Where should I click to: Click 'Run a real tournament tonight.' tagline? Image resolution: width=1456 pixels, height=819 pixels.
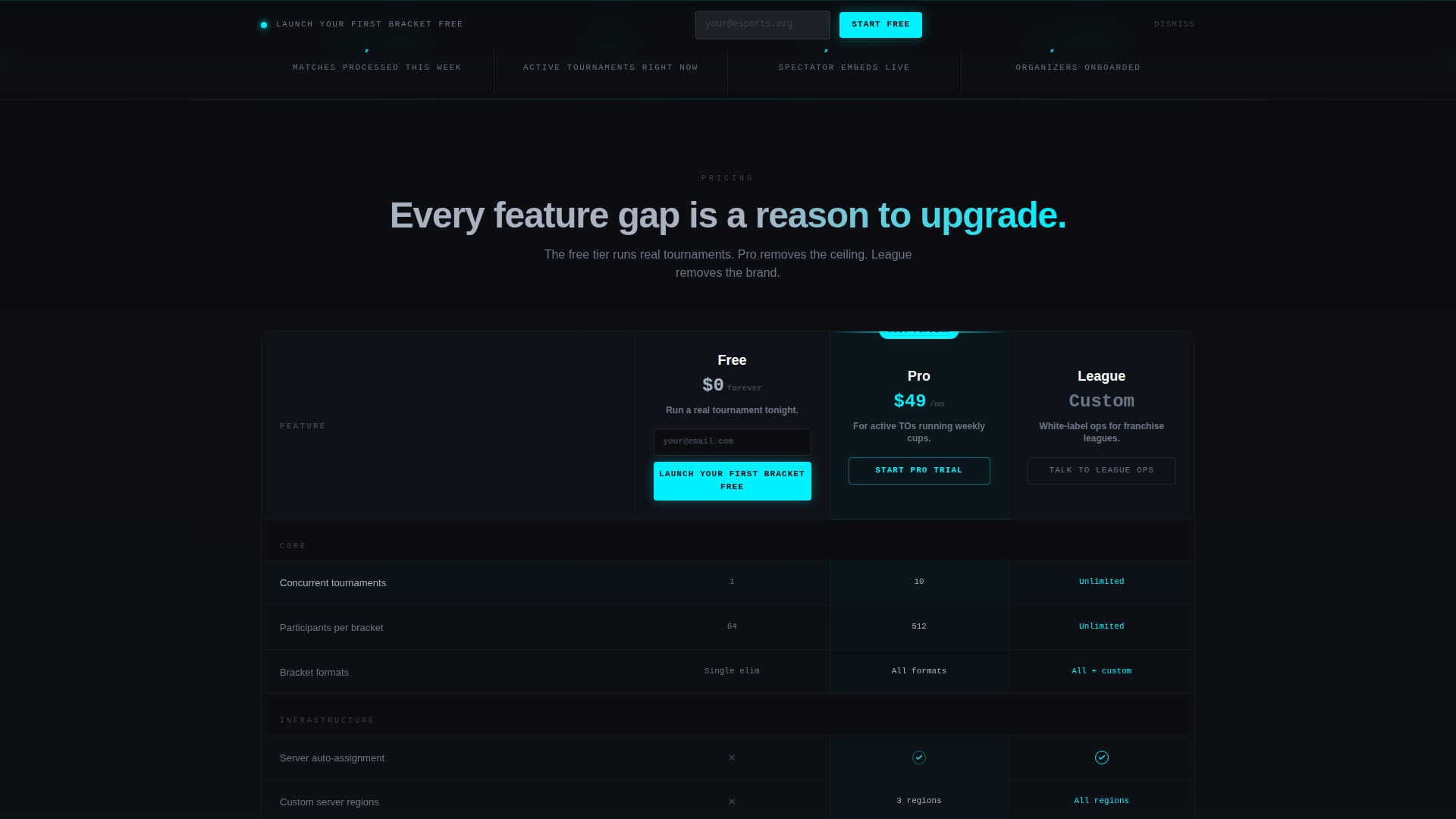[732, 410]
